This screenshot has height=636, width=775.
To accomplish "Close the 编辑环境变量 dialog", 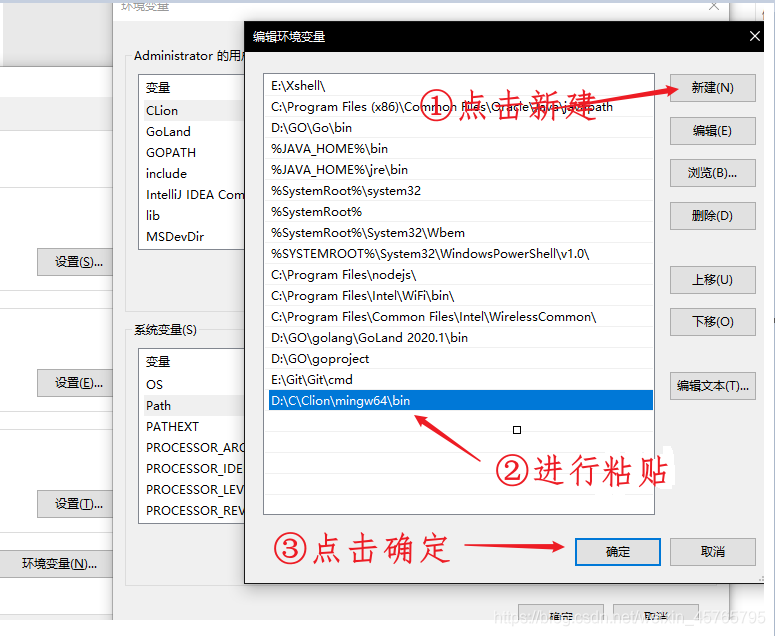I will tap(754, 37).
